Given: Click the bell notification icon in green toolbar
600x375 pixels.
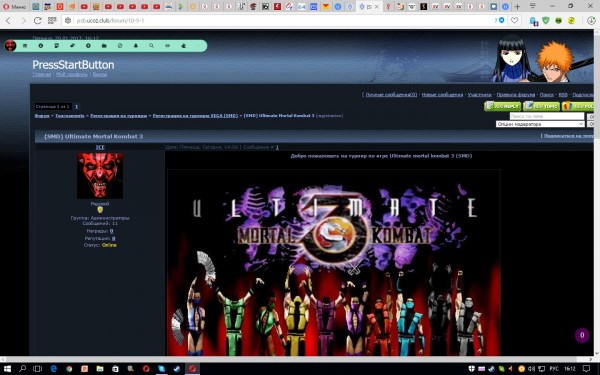Looking at the screenshot, I should [x=135, y=46].
